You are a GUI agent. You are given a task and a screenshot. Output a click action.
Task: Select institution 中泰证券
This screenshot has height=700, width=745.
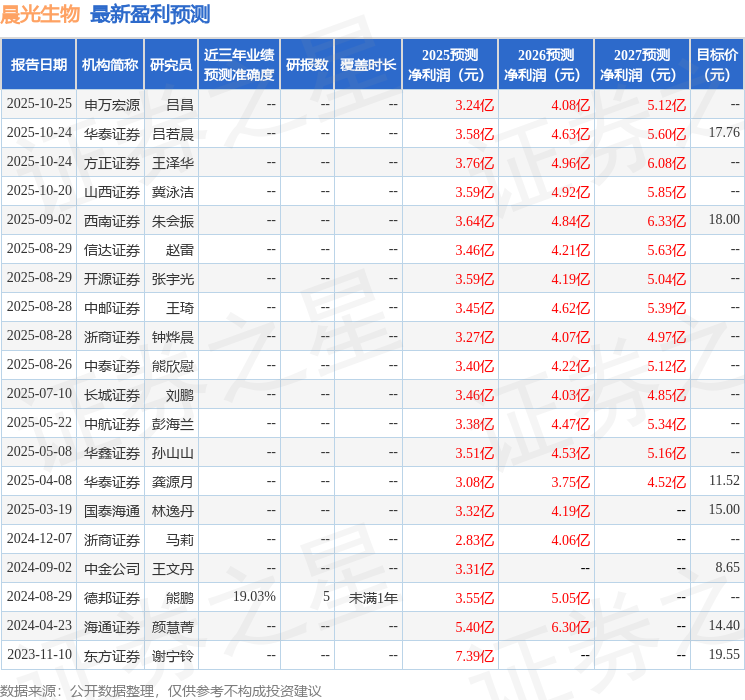tap(112, 365)
